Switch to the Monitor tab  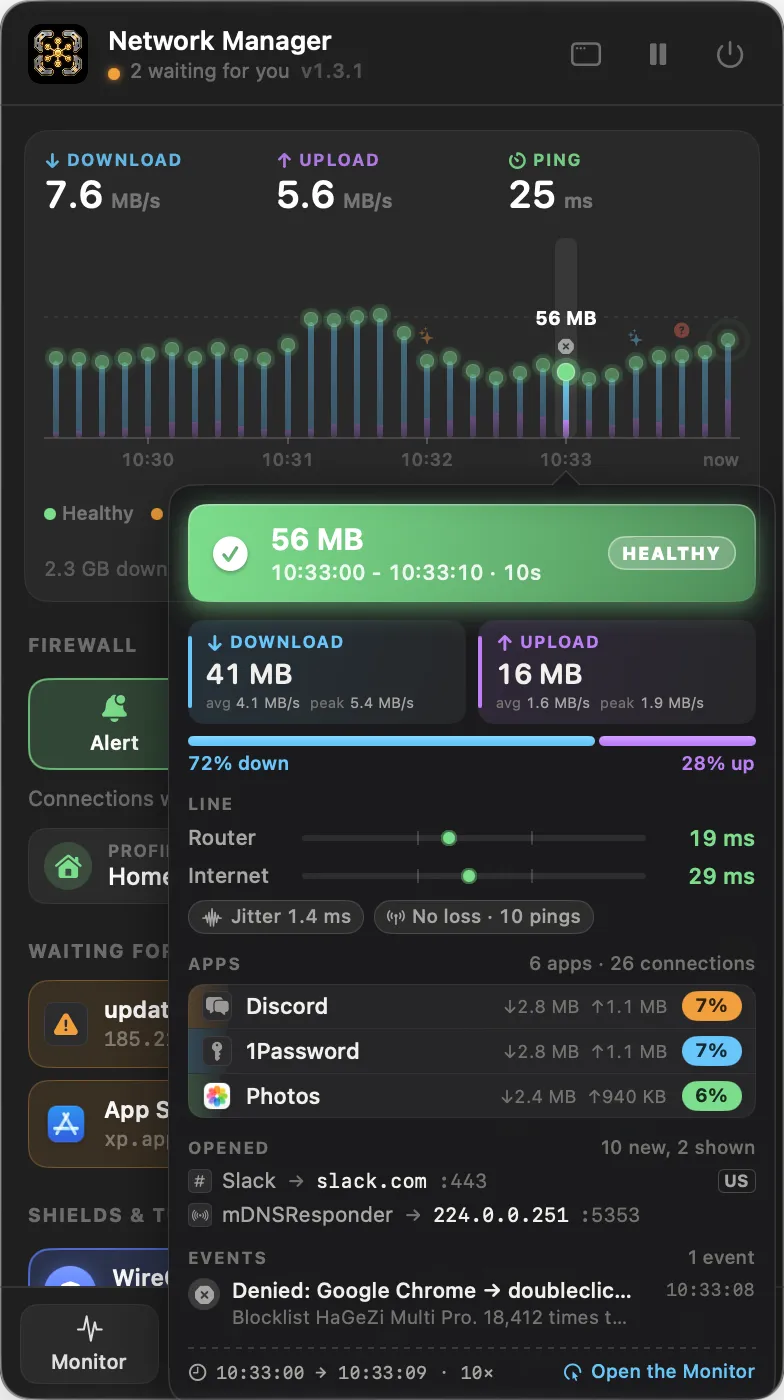coord(89,1344)
